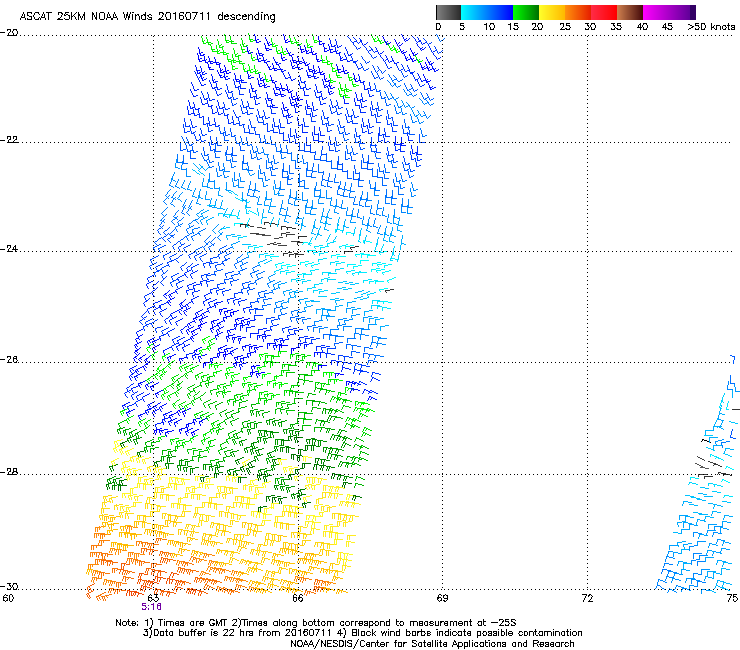Click the 'Times are GMT' note line

pyautogui.click(x=316, y=623)
